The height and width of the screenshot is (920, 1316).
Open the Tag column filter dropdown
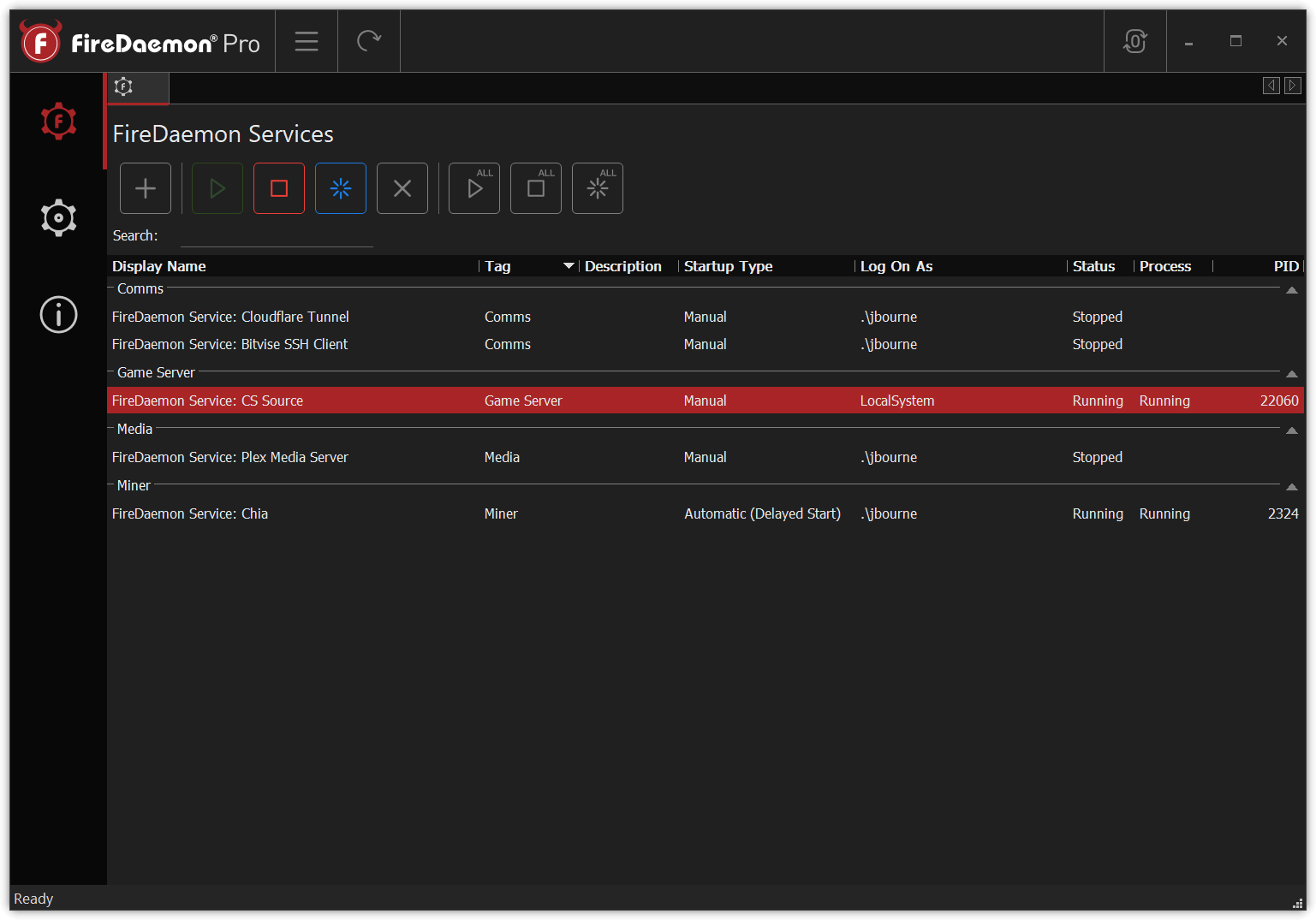[x=569, y=266]
